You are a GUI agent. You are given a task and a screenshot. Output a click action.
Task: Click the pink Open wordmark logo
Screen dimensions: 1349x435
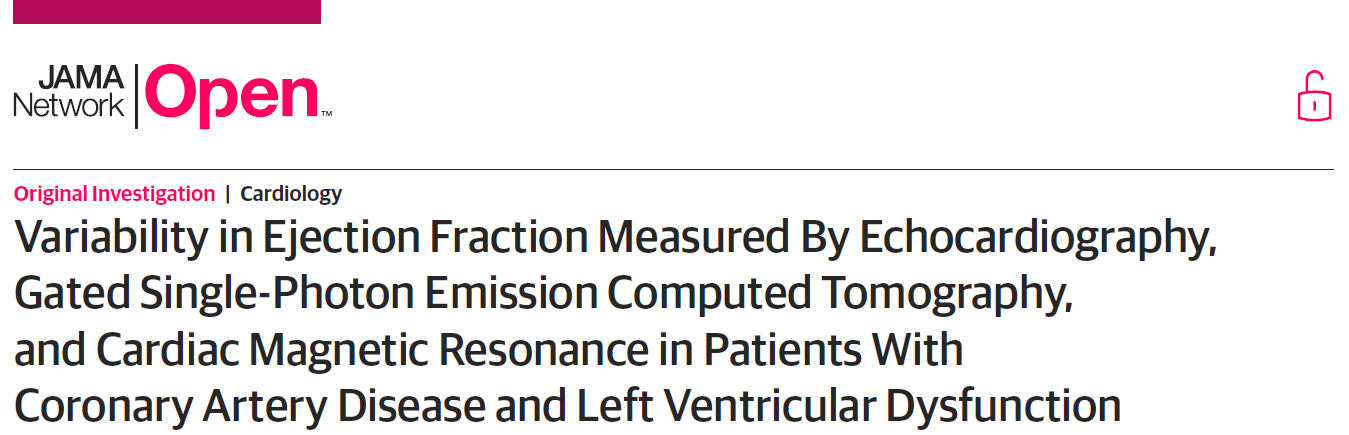point(231,96)
